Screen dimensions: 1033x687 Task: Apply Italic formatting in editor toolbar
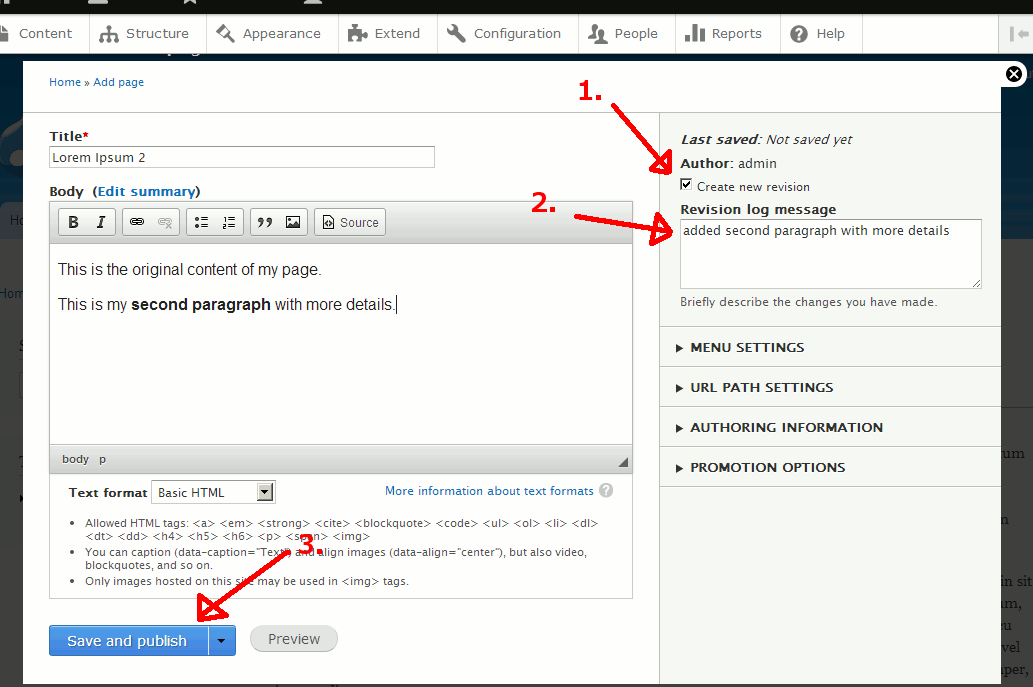click(x=101, y=223)
